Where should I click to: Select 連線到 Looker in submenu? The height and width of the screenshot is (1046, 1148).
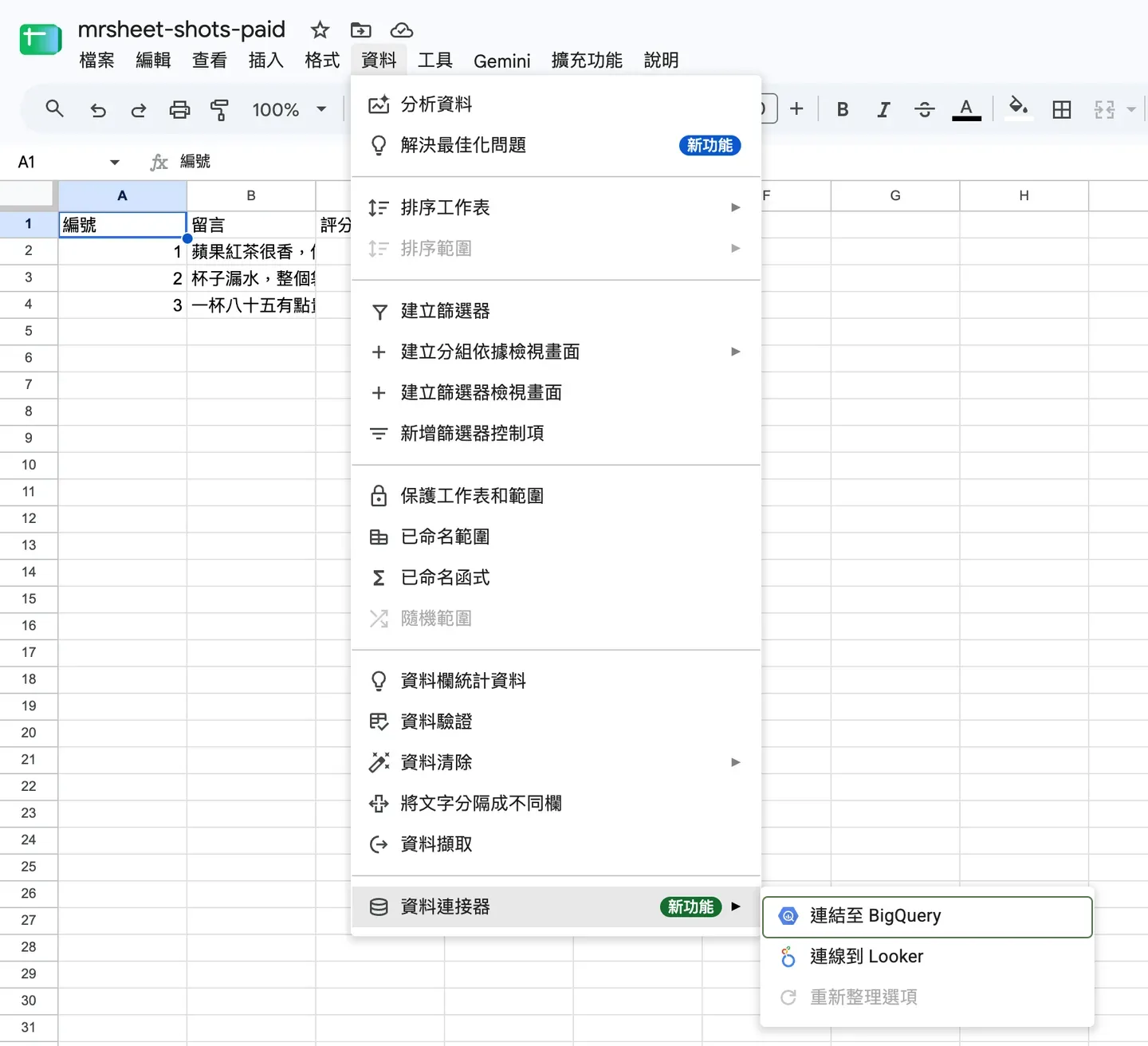pyautogui.click(x=927, y=957)
